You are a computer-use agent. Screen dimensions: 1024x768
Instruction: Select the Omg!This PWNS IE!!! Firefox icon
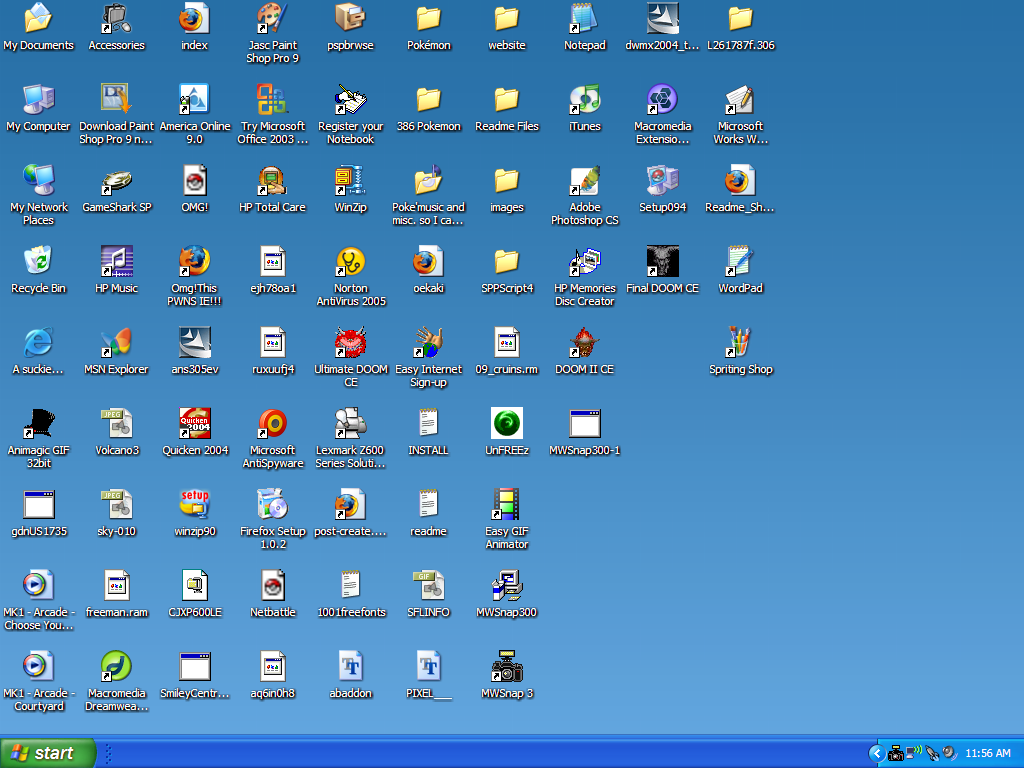point(195,261)
